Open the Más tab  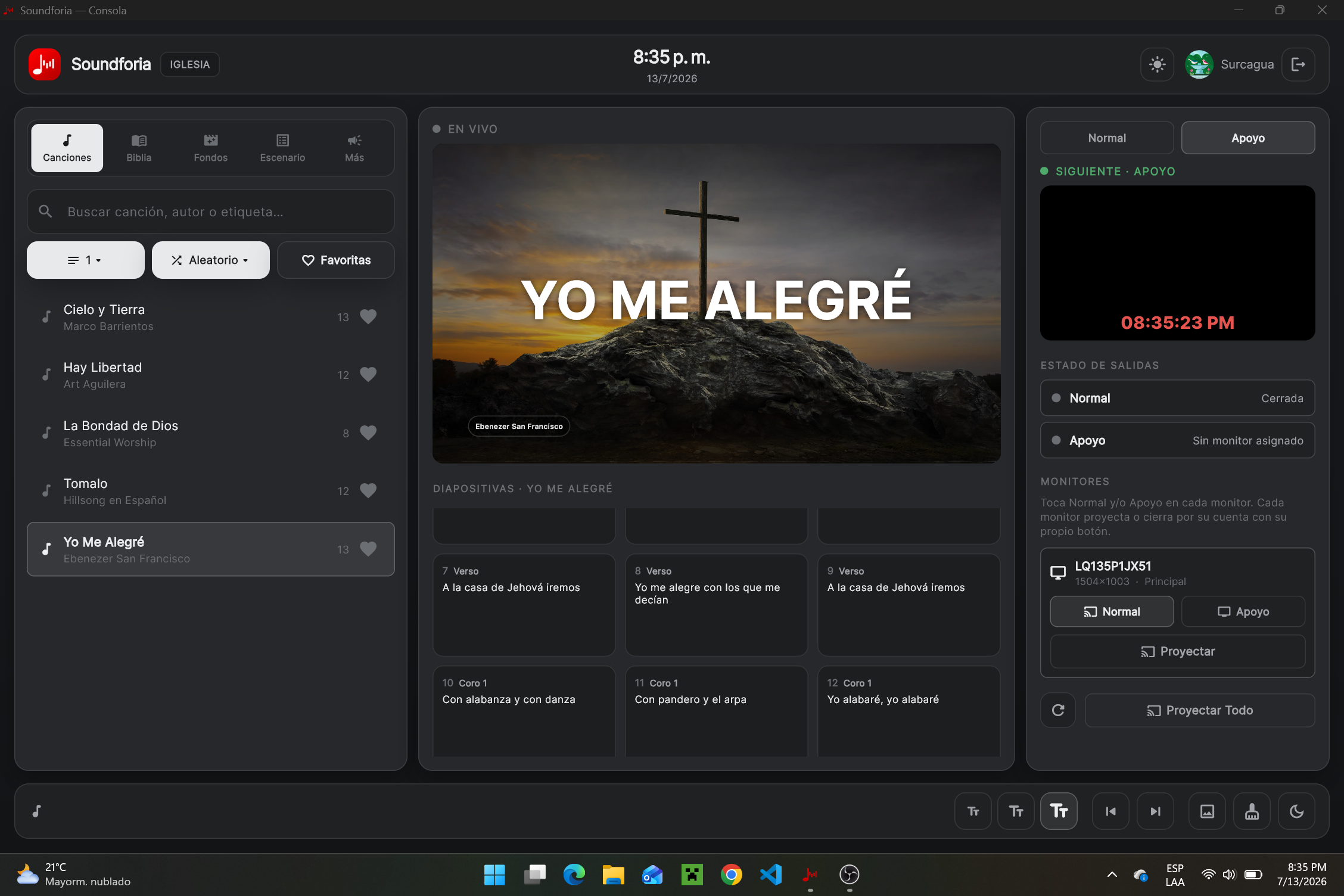(x=354, y=148)
